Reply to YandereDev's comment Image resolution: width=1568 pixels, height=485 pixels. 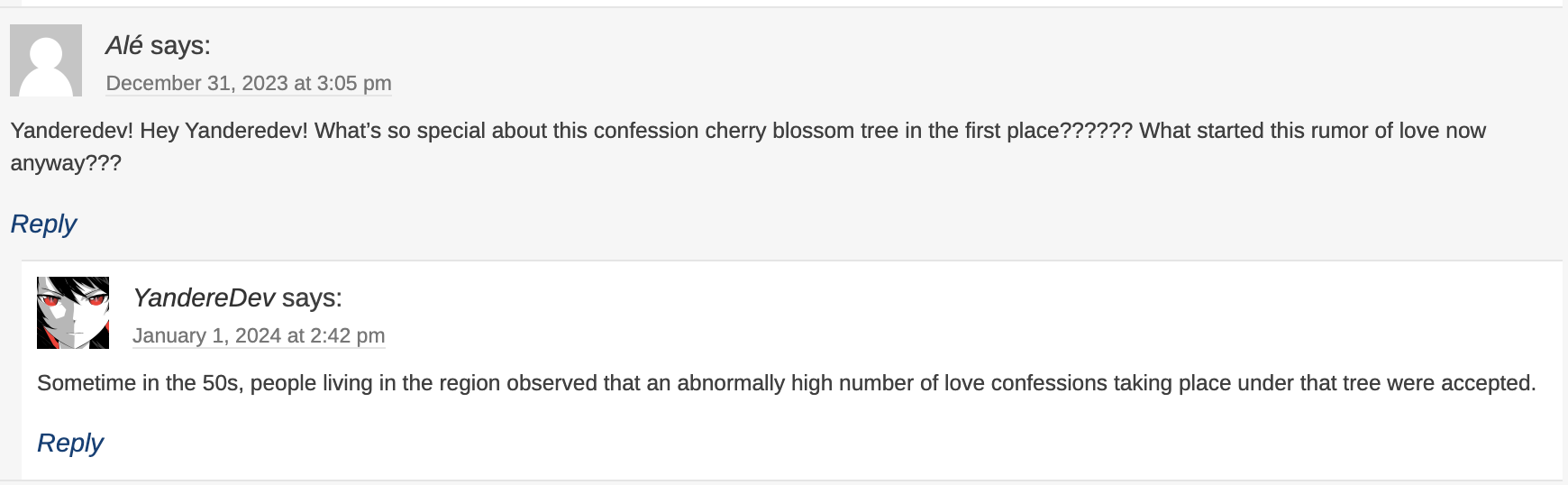pyautogui.click(x=70, y=443)
